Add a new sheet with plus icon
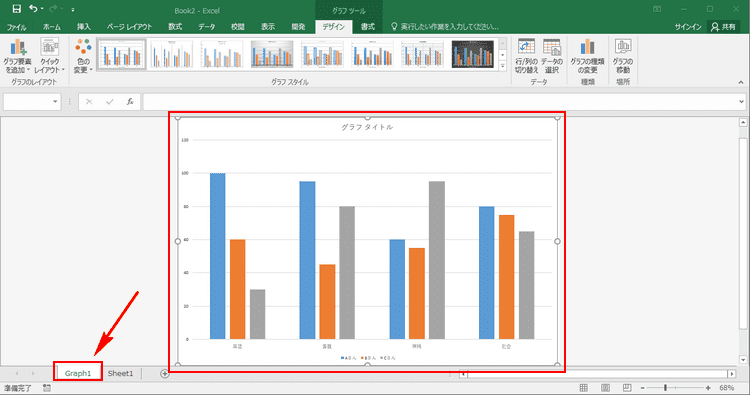The image size is (750, 395). (x=165, y=373)
